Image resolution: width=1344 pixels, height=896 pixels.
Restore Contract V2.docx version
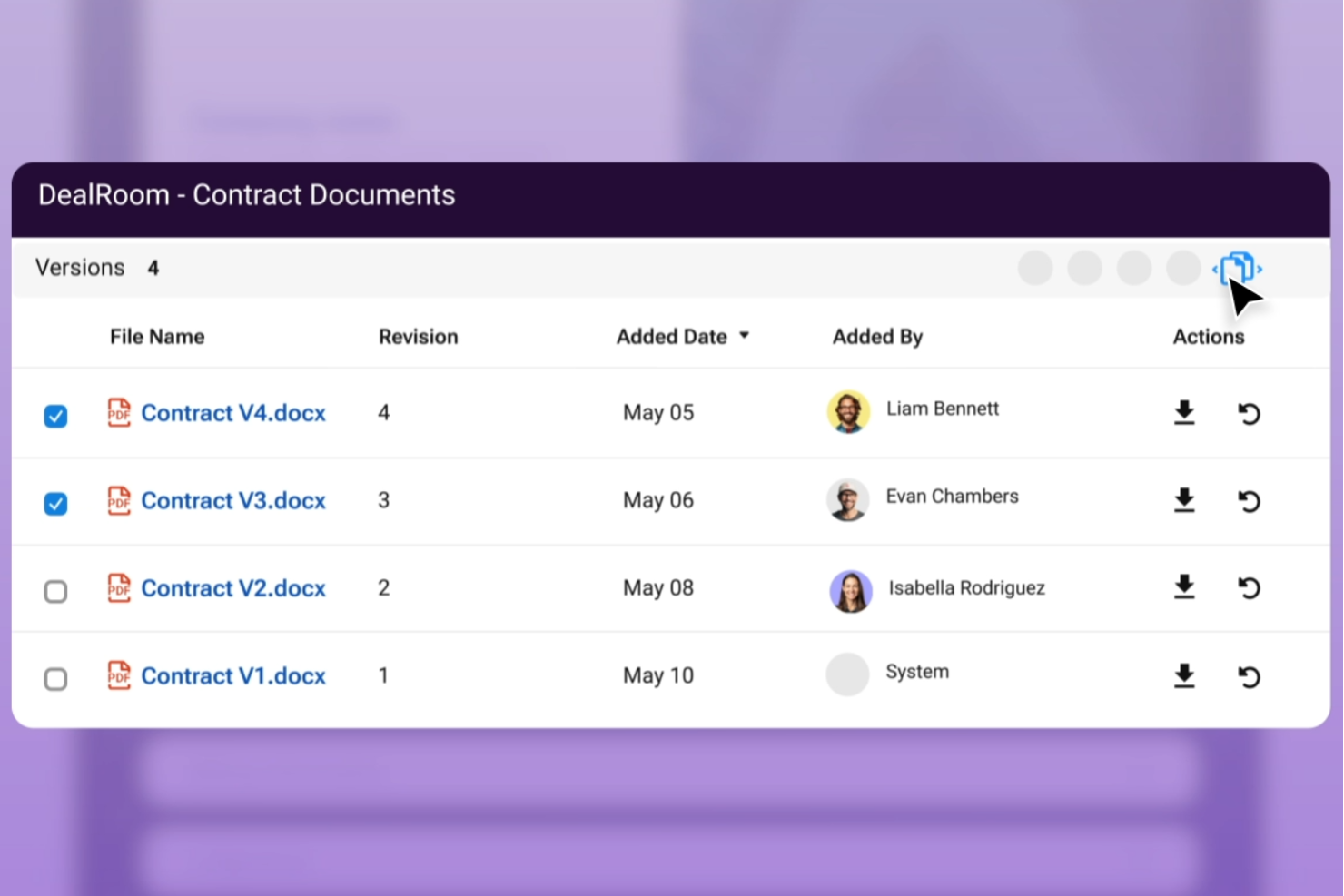pos(1250,588)
